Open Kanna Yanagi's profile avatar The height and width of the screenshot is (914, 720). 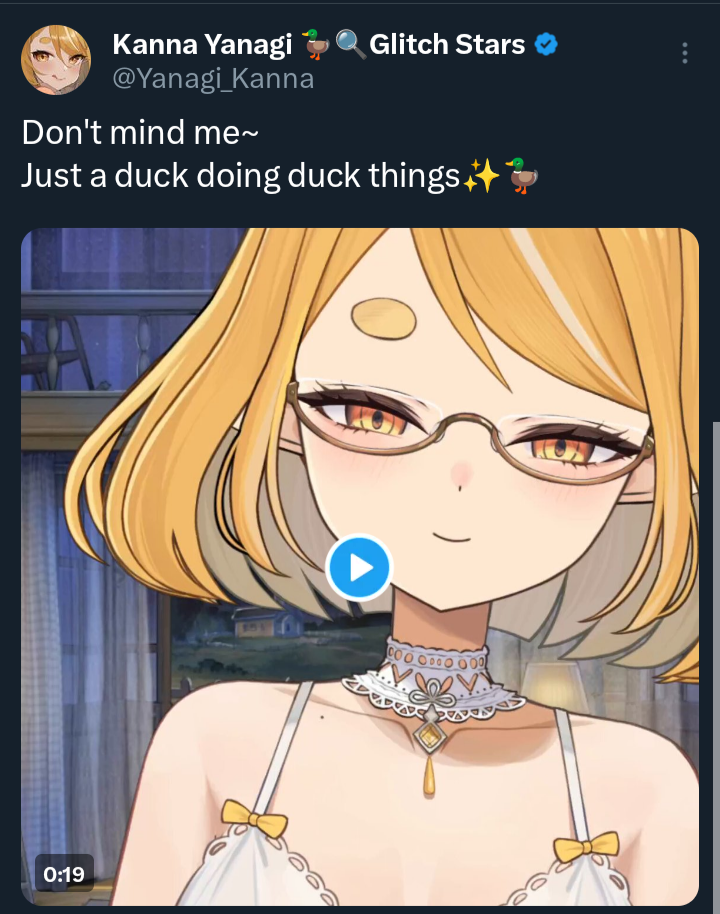tap(56, 59)
